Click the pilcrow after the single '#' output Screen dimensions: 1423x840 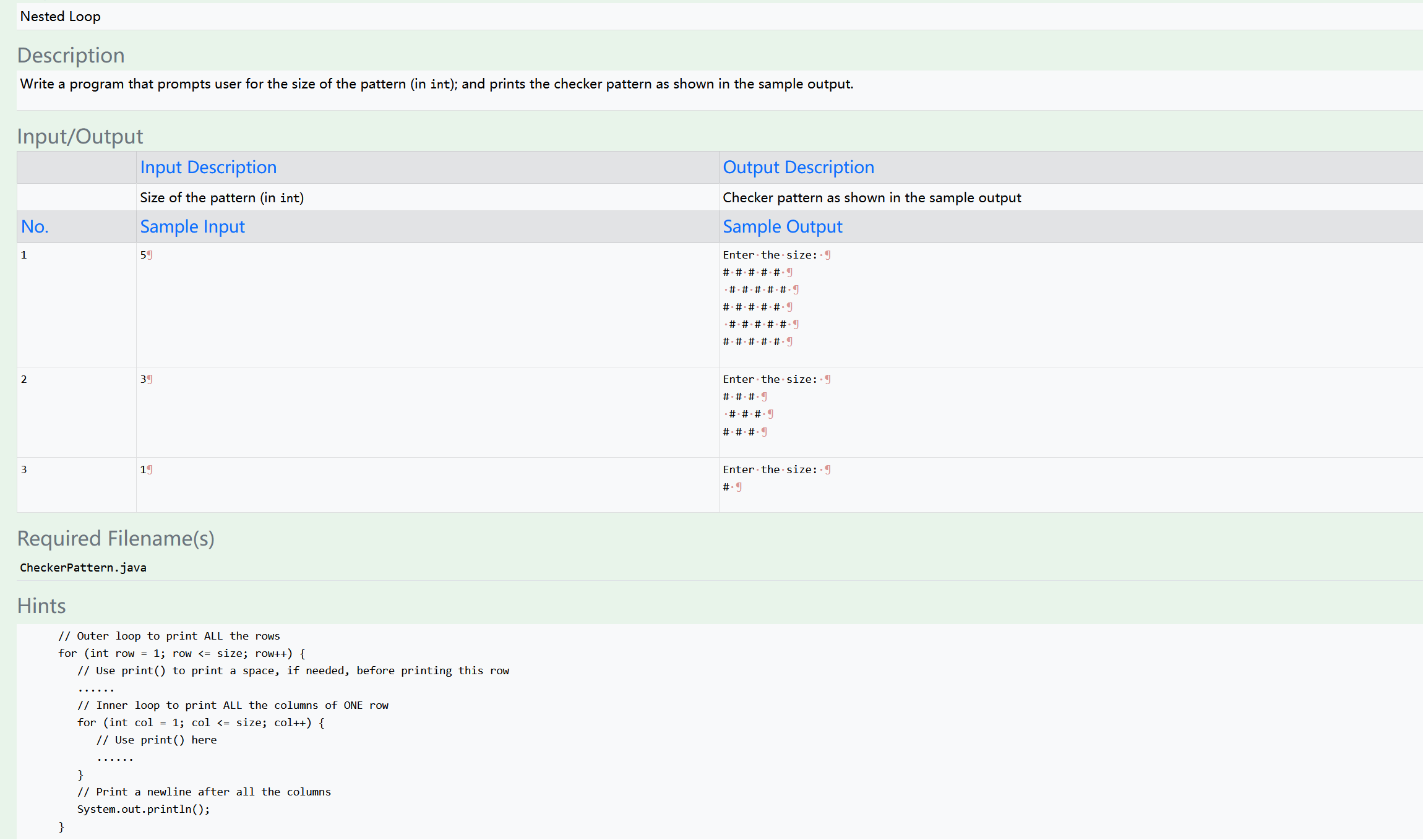click(x=737, y=487)
